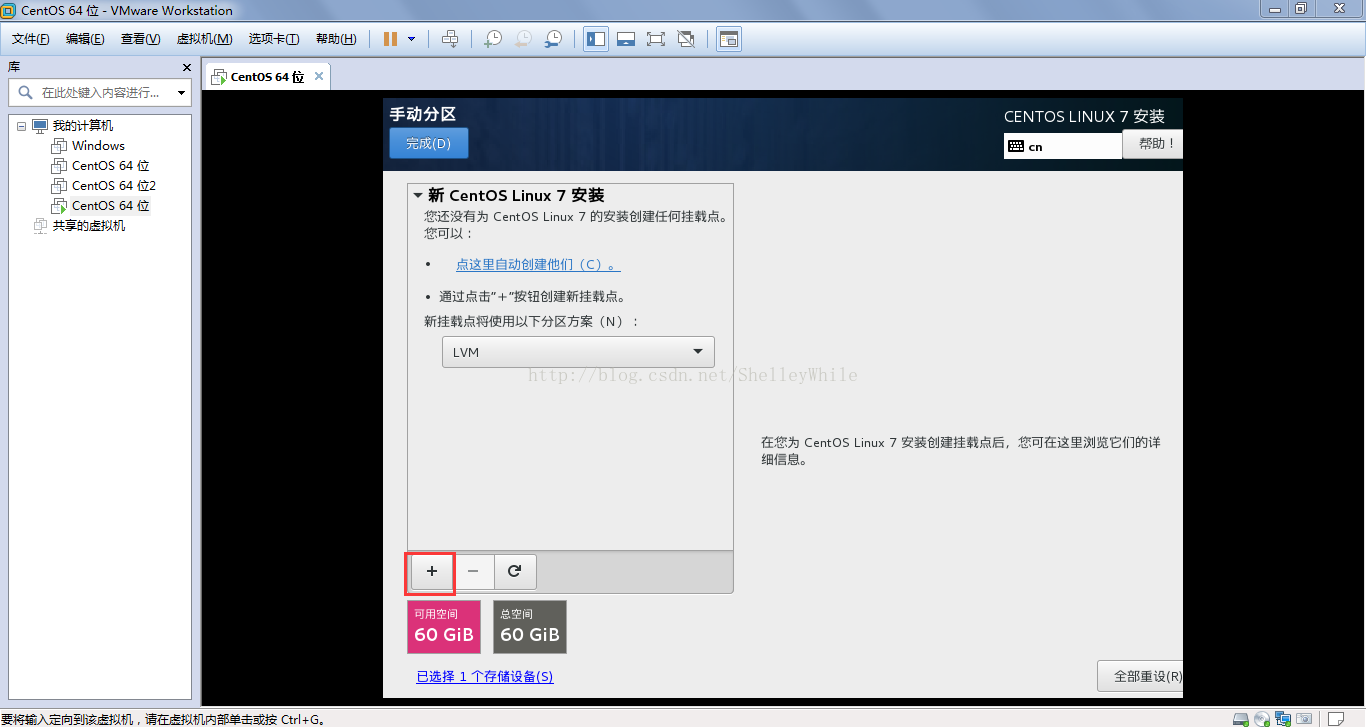Click the magnifier icon in library search

pos(25,92)
